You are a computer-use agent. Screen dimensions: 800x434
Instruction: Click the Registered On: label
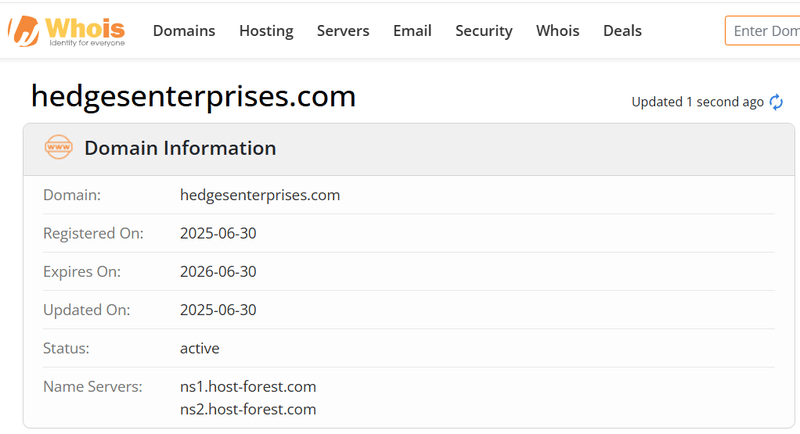point(93,233)
